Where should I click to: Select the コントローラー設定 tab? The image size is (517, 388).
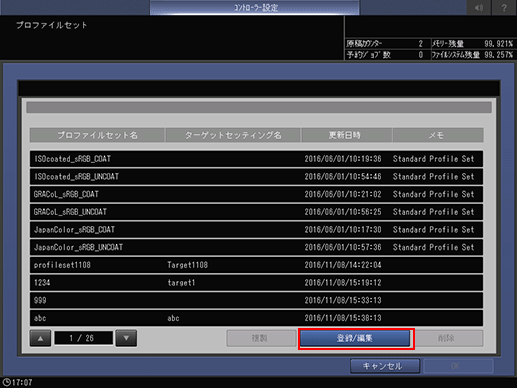(255, 7)
